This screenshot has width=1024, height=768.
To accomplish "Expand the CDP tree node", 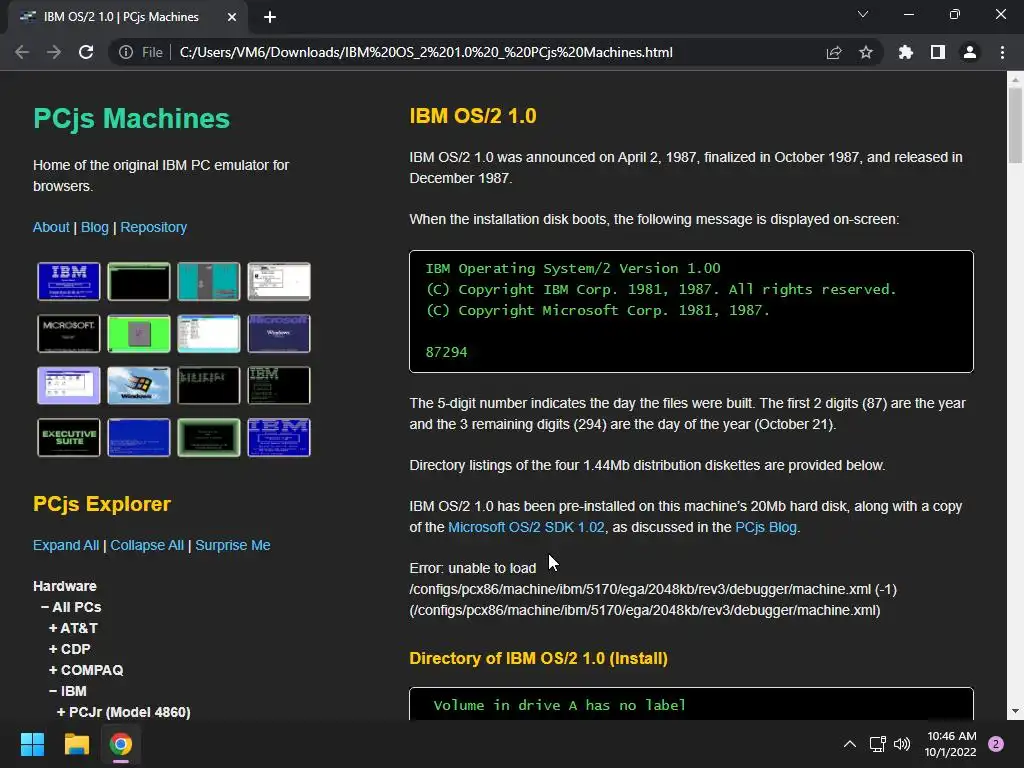I will [x=70, y=649].
